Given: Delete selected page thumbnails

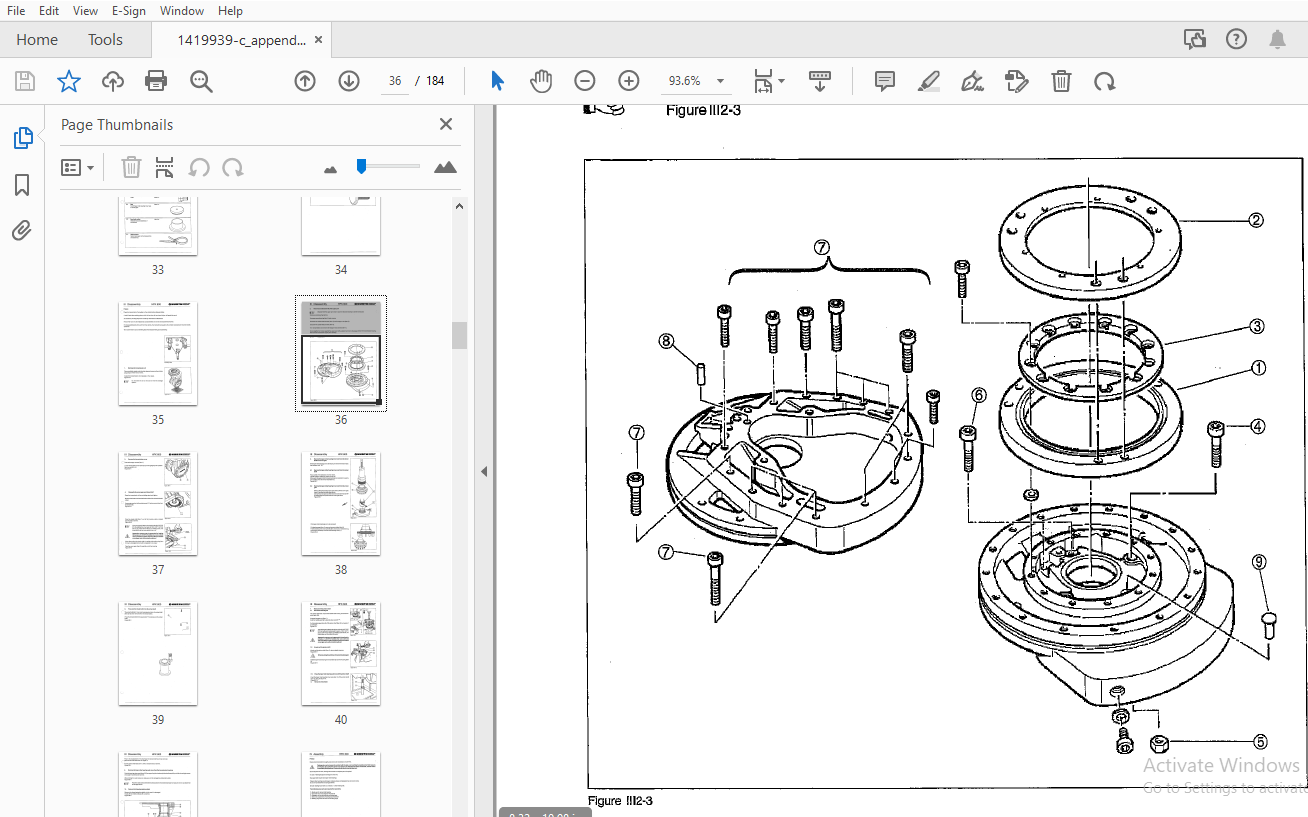Looking at the screenshot, I should coord(131,168).
